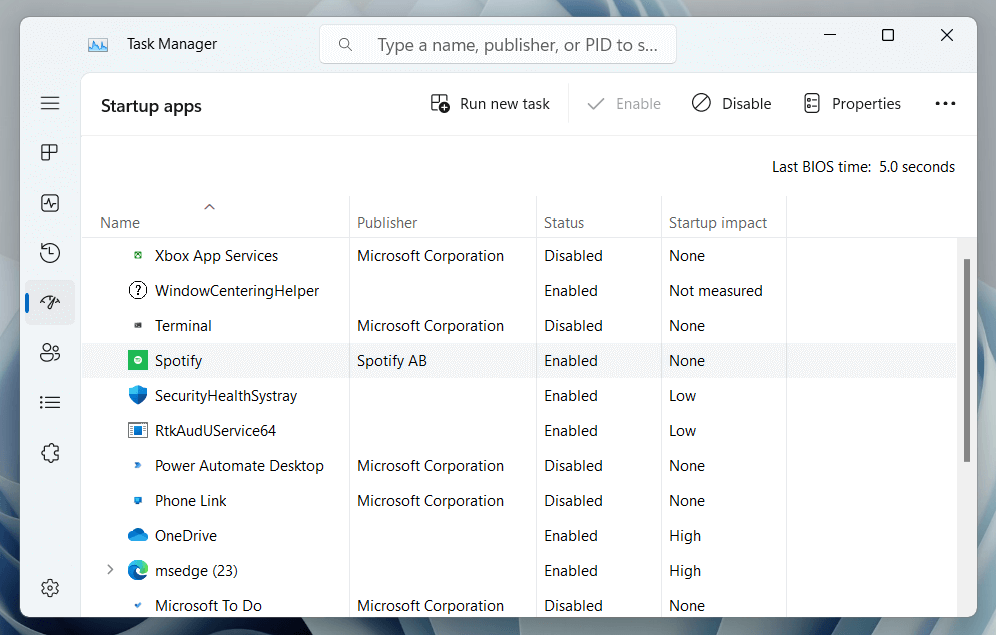Select the OneDrive startup entry
996x635 pixels.
coord(186,536)
